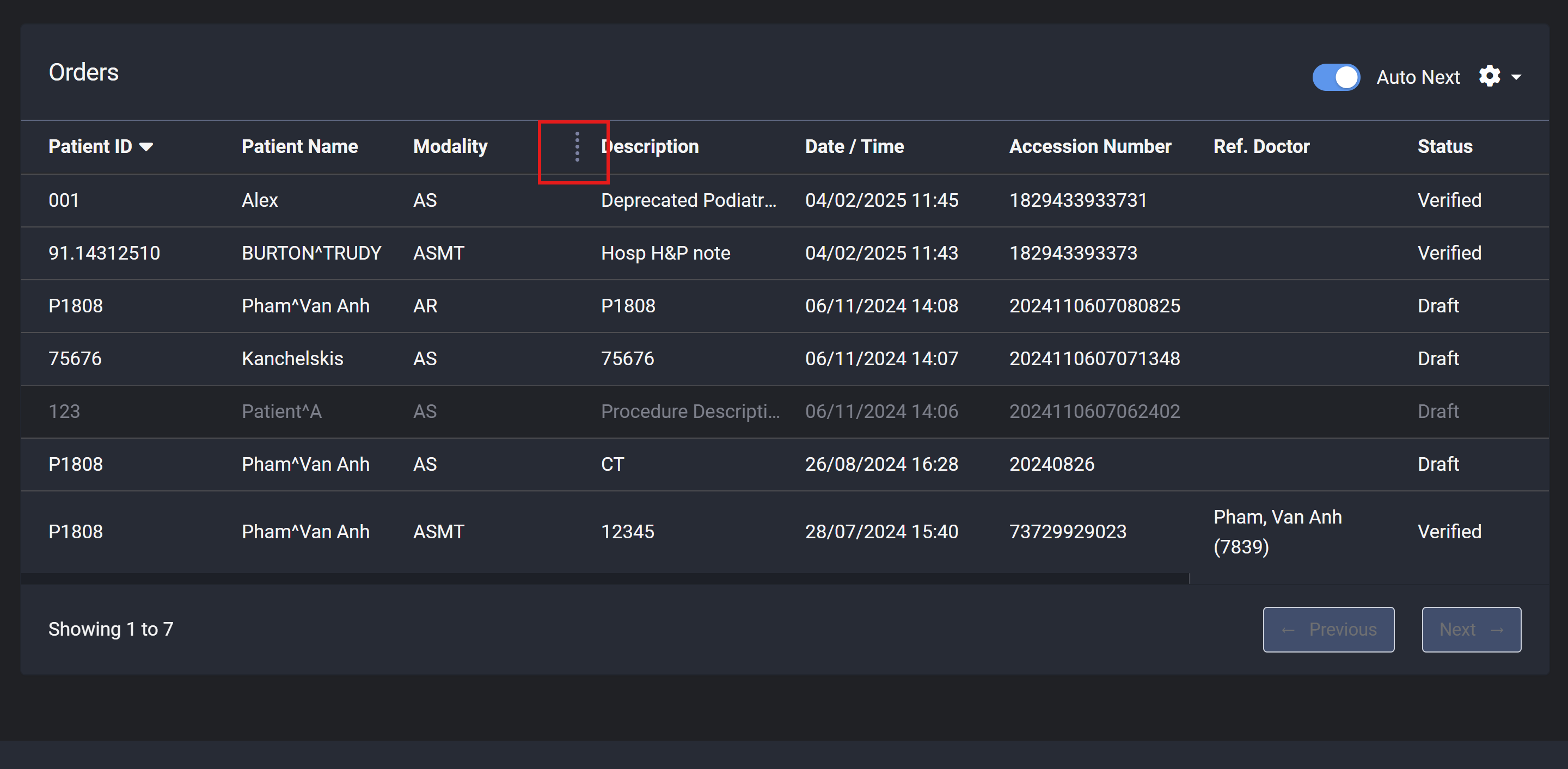Viewport: 1568px width, 769px height.
Task: Click Ref. Doctor Pham, Van Anh (7839)
Action: [1277, 532]
